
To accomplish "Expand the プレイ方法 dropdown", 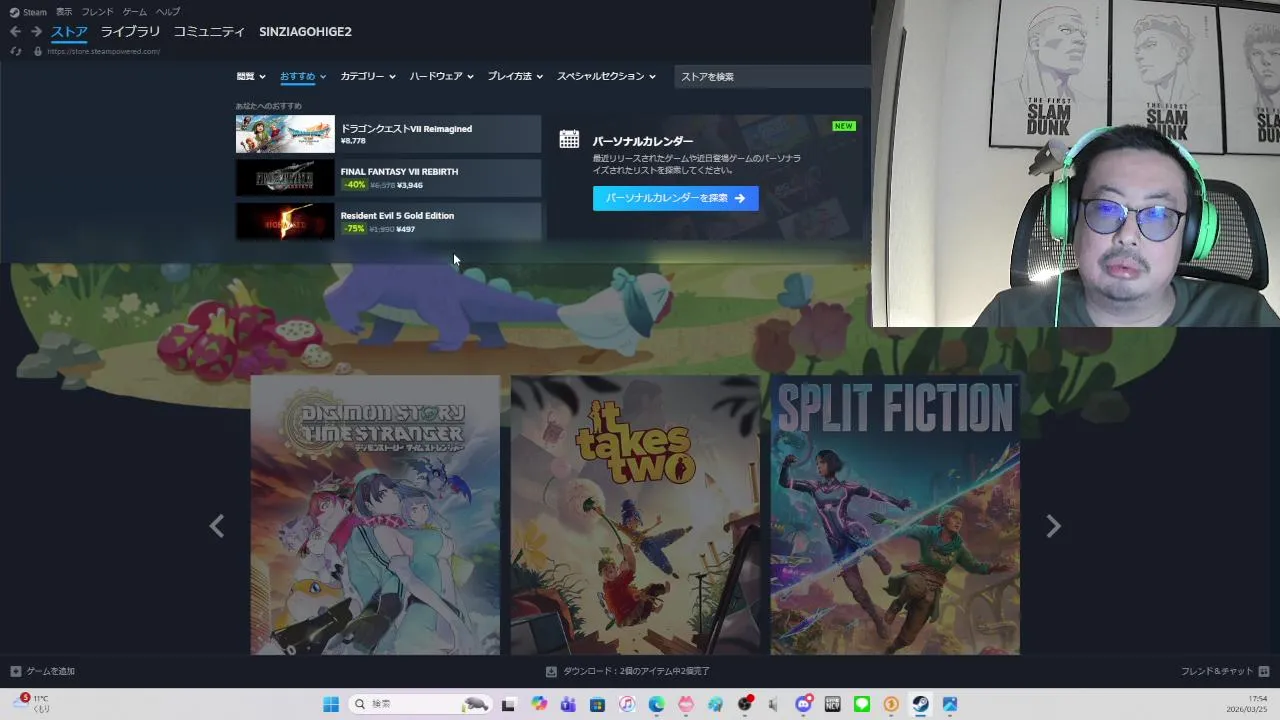I will click(515, 76).
